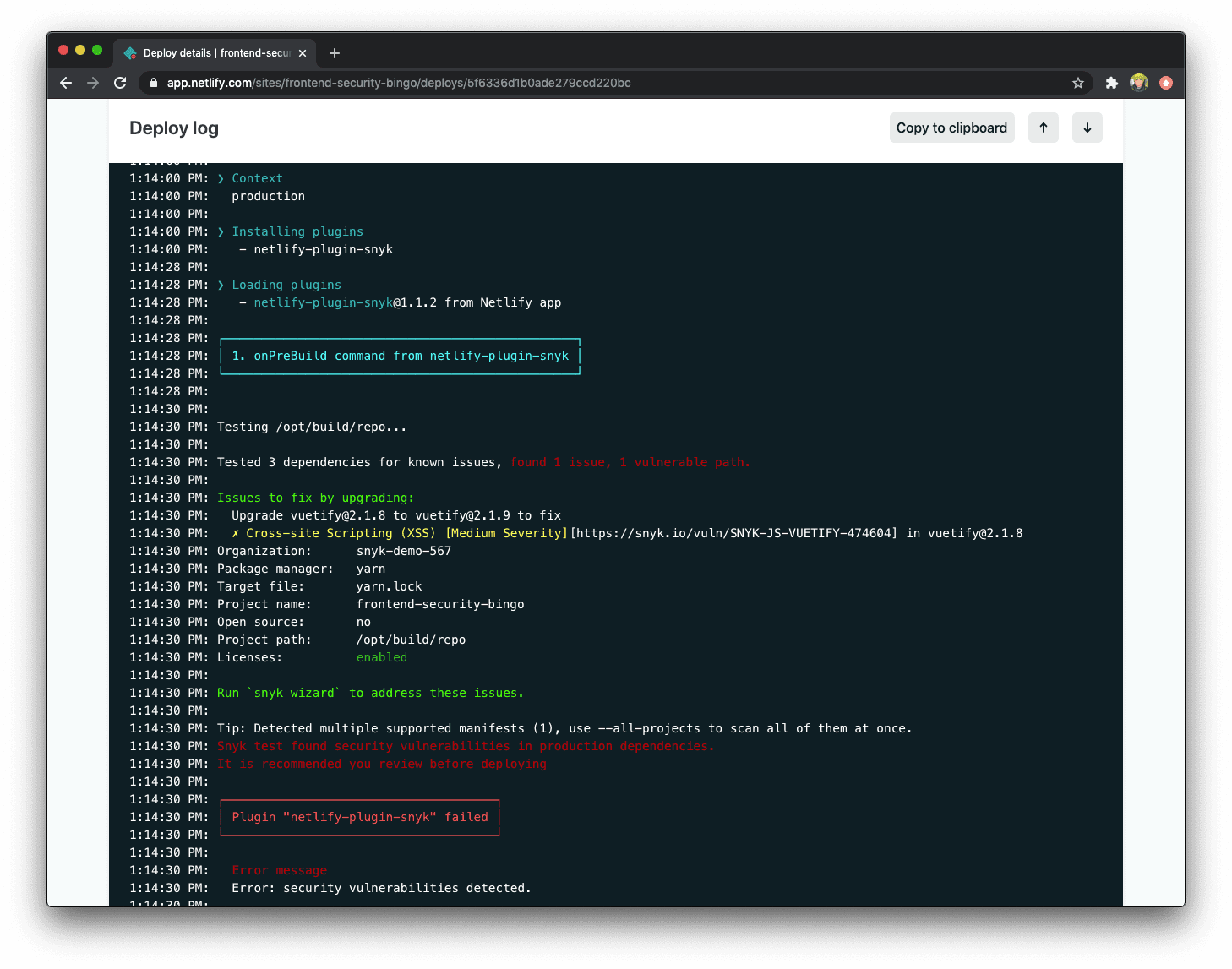Image resolution: width=1232 pixels, height=969 pixels.
Task: View site information via the lock icon
Action: click(154, 83)
